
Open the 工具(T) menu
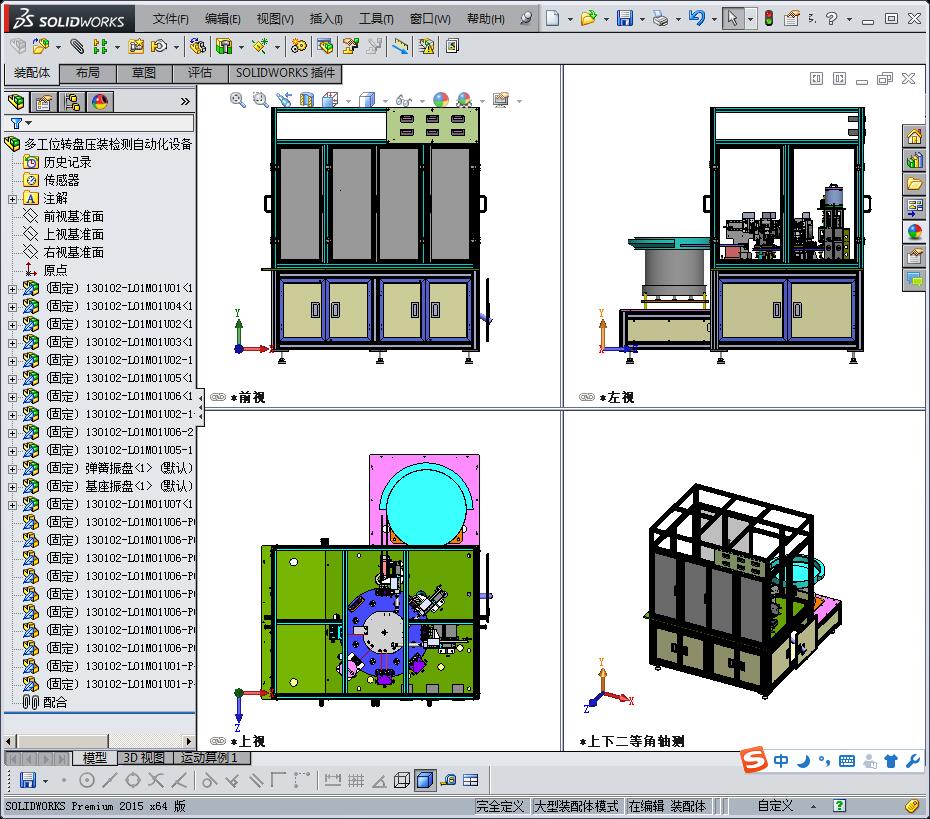(x=376, y=18)
